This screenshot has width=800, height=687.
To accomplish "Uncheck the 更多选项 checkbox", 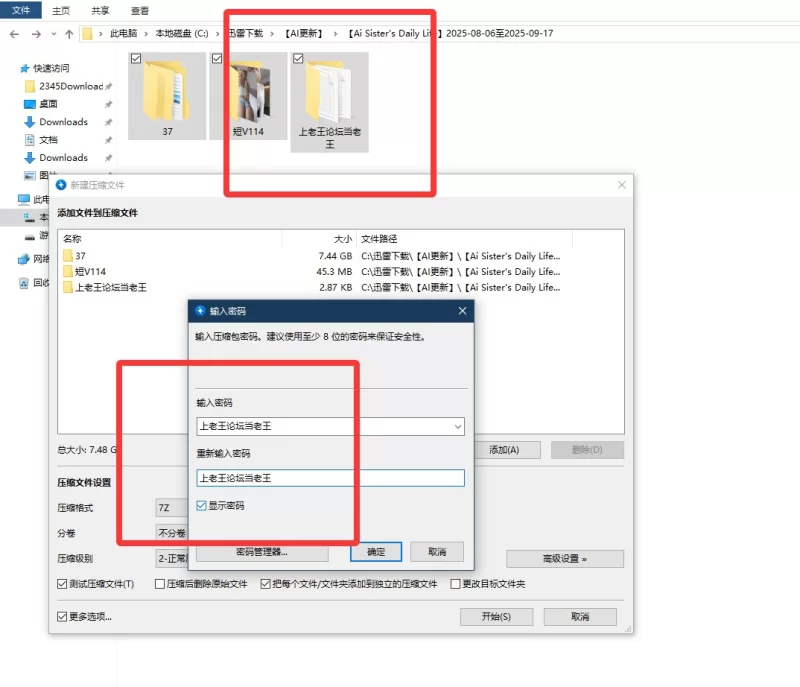I will click(x=63, y=617).
